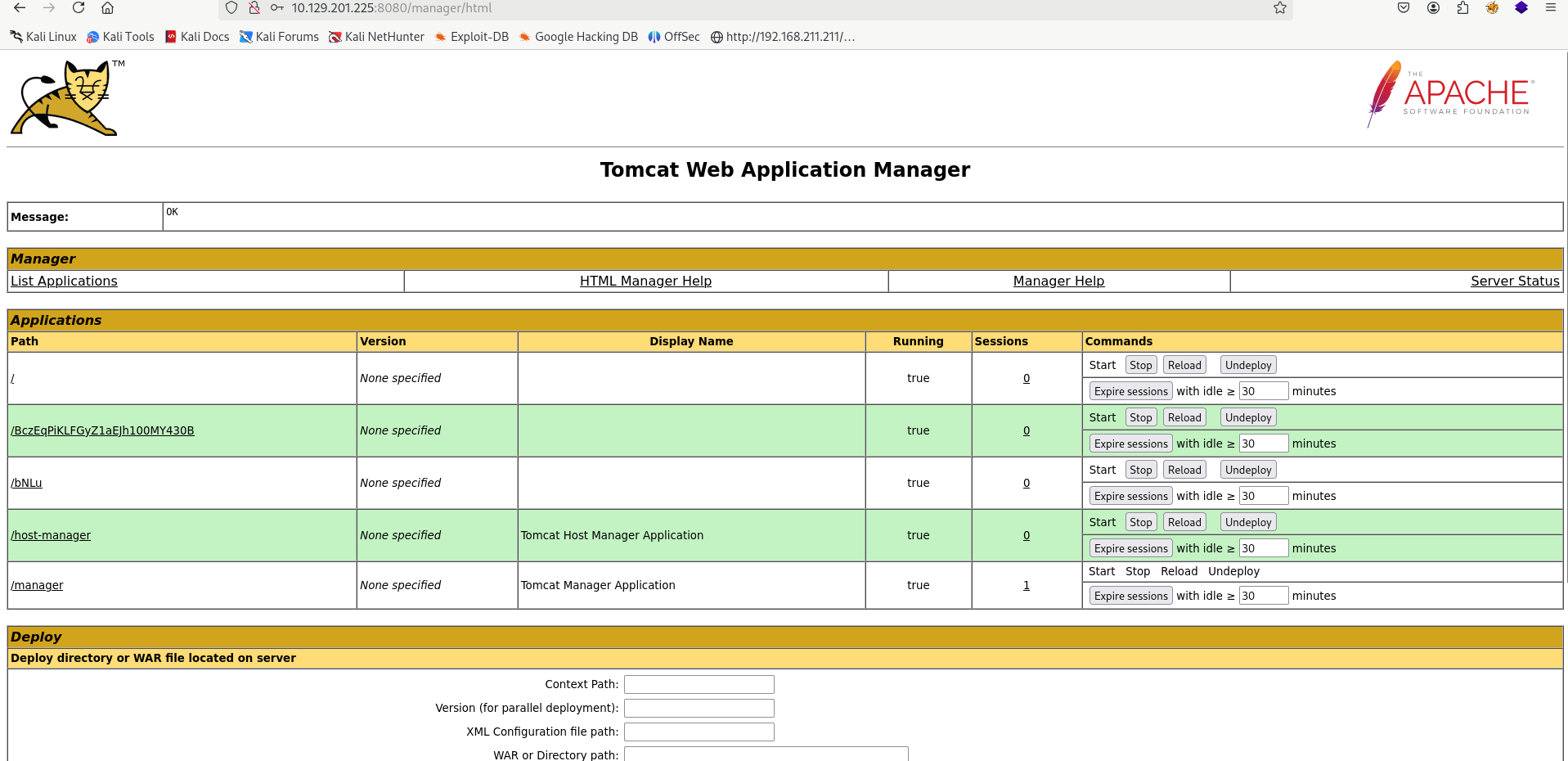
Task: Click the sessions count 1 for /manager
Action: point(1027,585)
